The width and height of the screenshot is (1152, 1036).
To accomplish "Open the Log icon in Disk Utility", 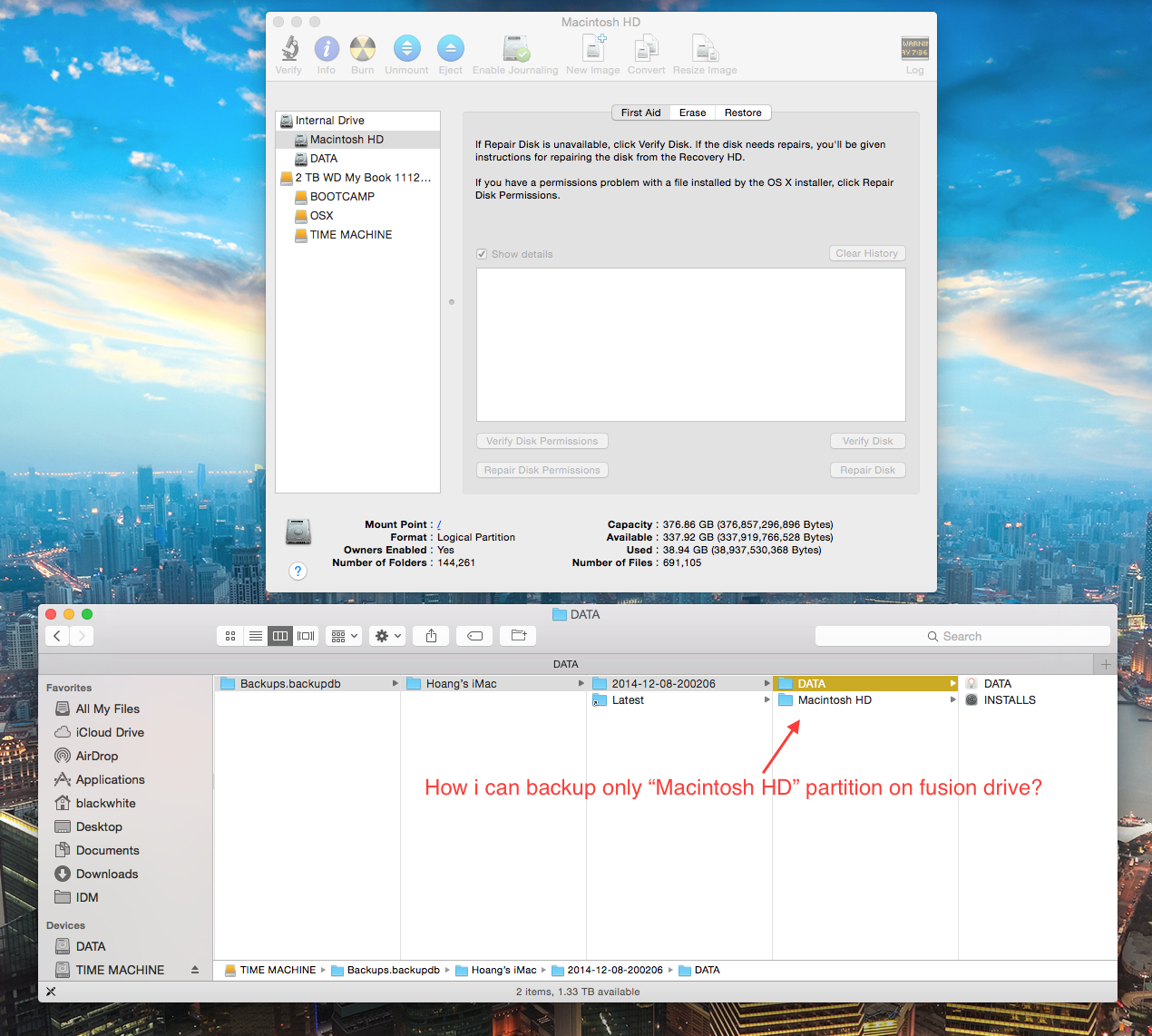I will 914,49.
